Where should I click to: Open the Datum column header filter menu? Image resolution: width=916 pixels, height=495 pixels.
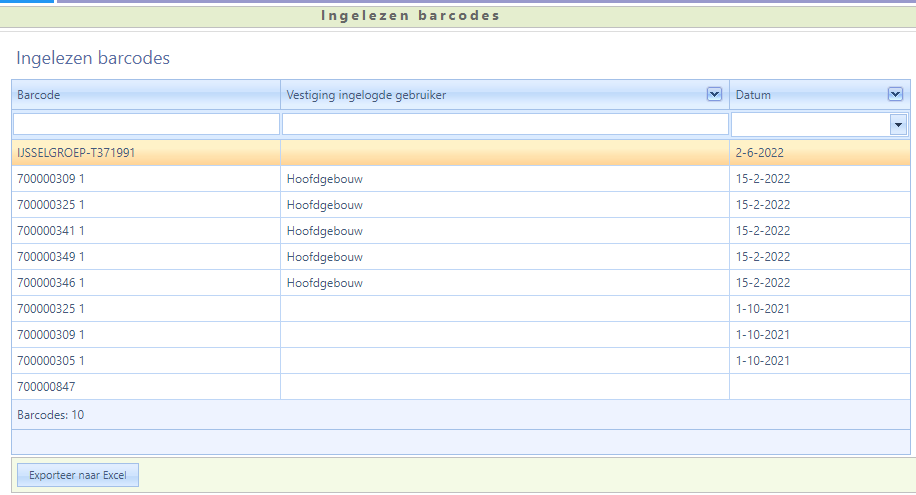point(895,94)
